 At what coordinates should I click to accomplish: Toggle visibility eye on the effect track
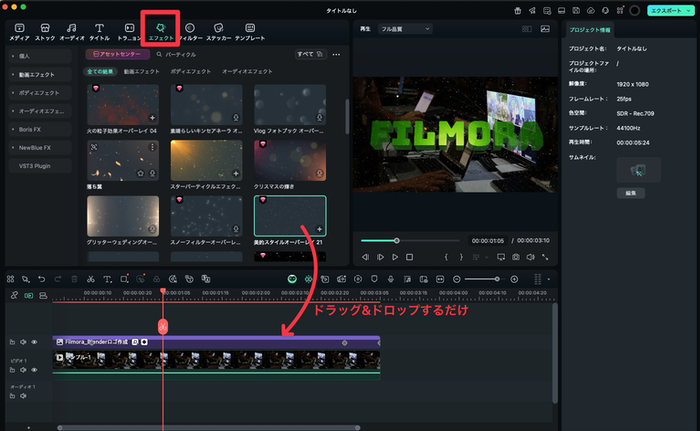coord(34,342)
